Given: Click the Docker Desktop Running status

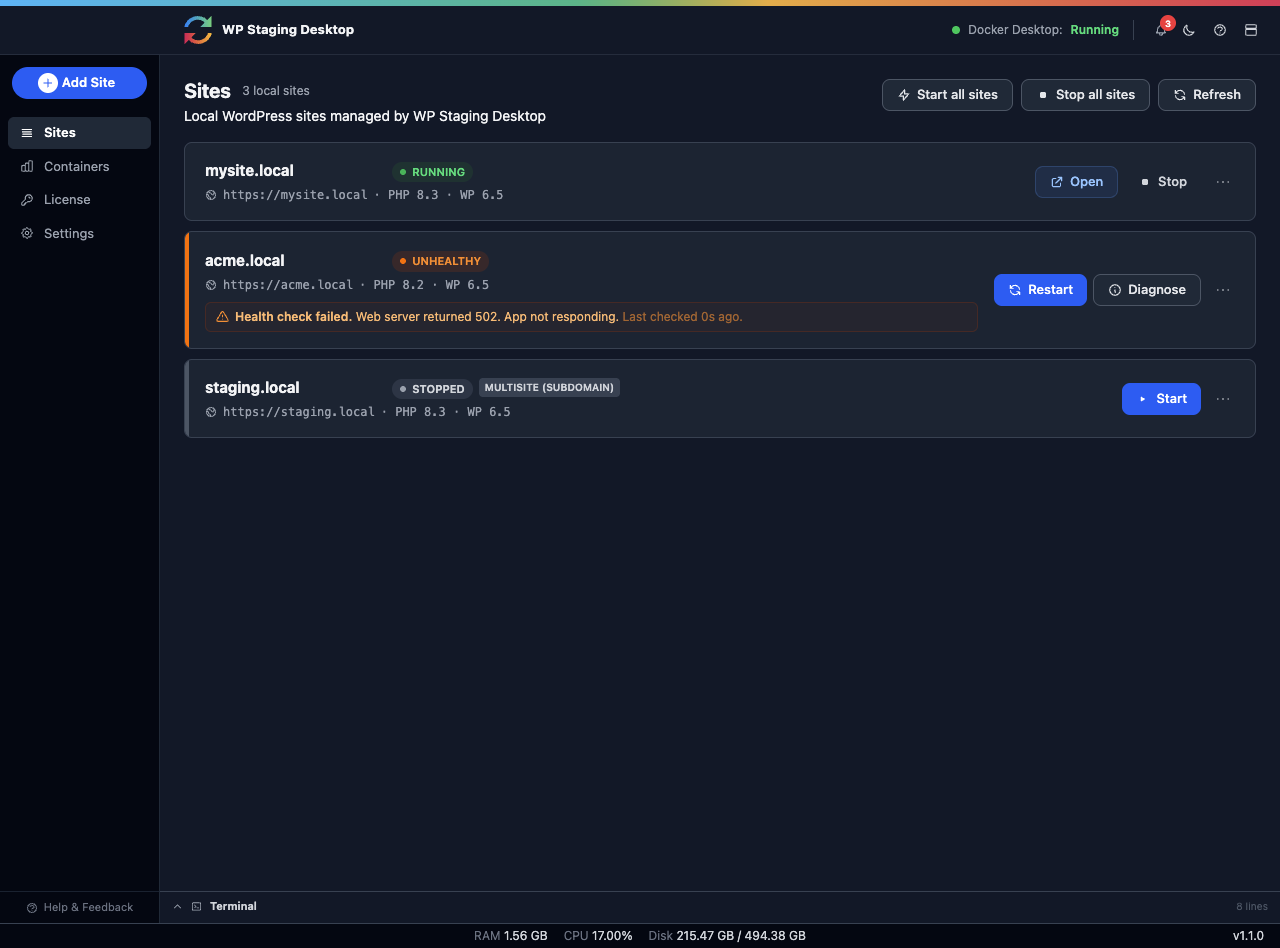Looking at the screenshot, I should (x=1035, y=30).
